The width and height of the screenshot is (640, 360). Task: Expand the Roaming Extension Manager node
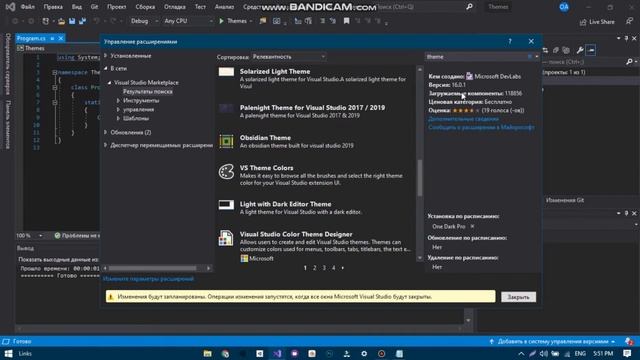coord(106,145)
